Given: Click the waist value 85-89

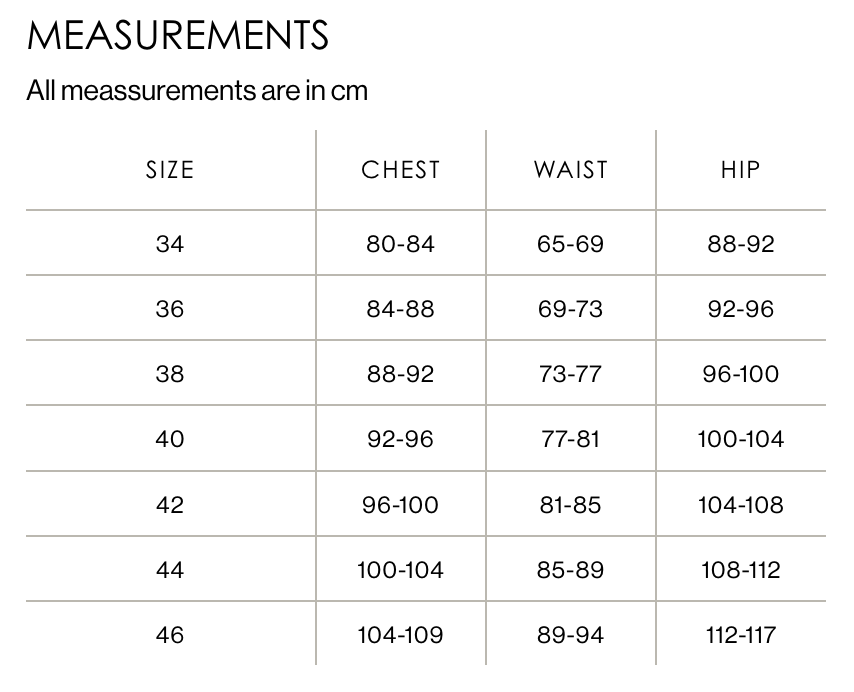Looking at the screenshot, I should point(570,570).
